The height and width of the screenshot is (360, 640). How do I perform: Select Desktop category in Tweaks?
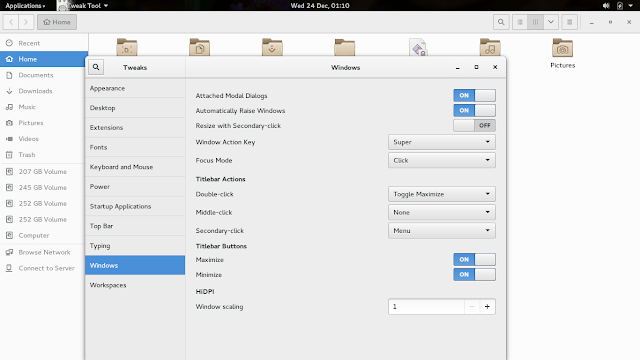point(135,108)
